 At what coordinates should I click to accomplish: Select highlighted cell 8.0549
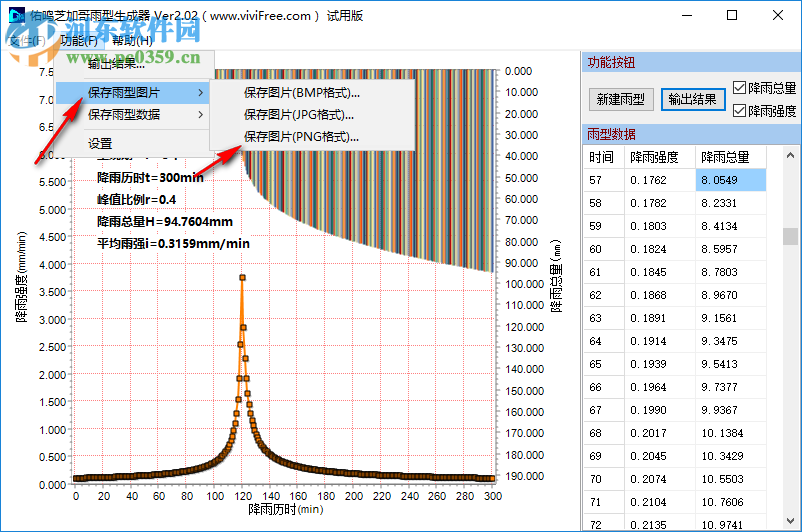pos(730,180)
